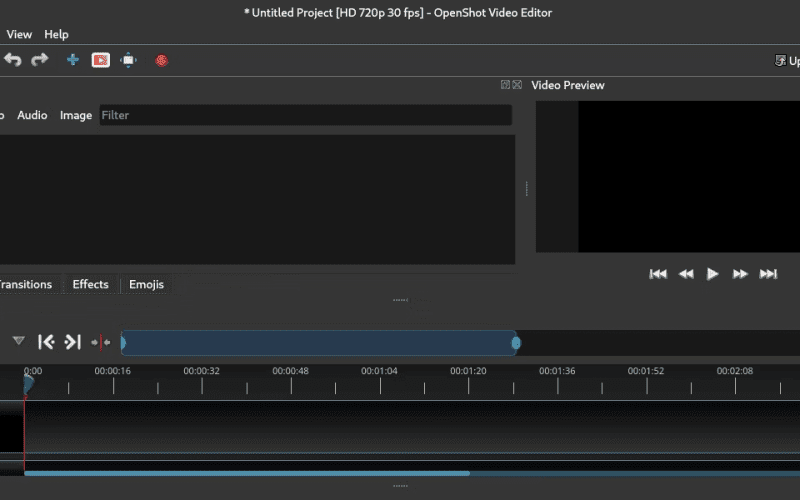Switch to the Transitions tab
Viewport: 800px width, 500px height.
(26, 284)
